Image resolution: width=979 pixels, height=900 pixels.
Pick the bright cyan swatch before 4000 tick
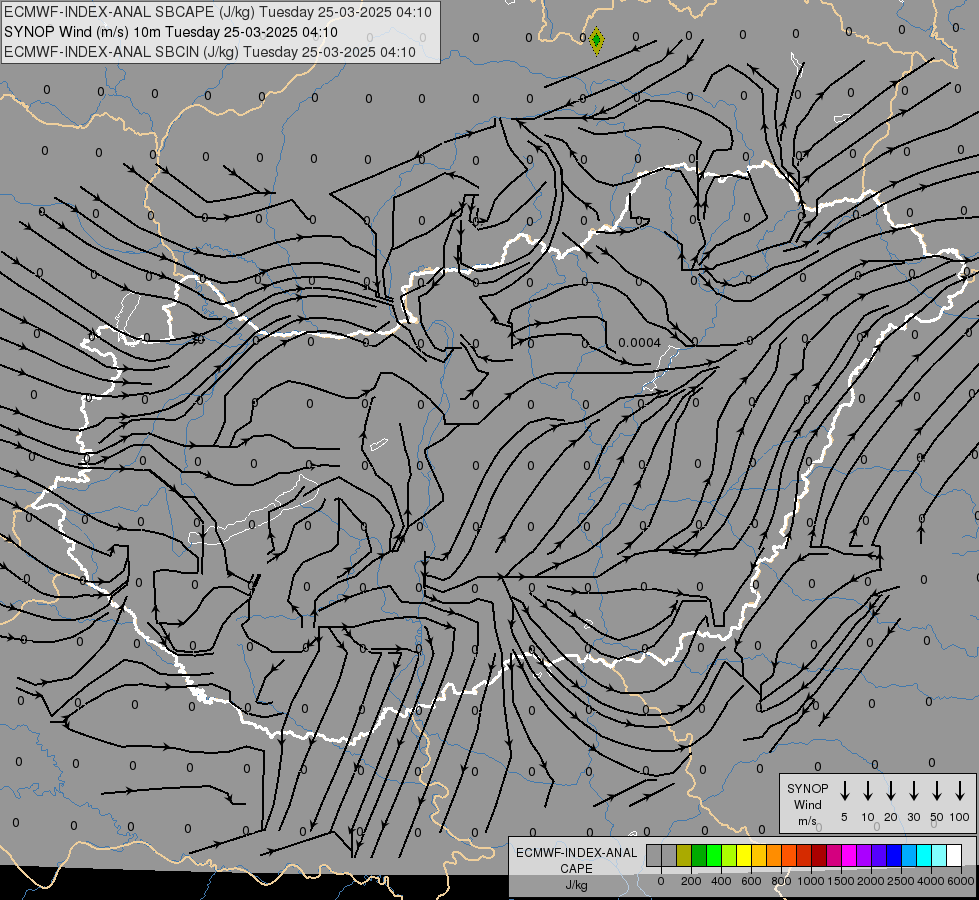(923, 855)
